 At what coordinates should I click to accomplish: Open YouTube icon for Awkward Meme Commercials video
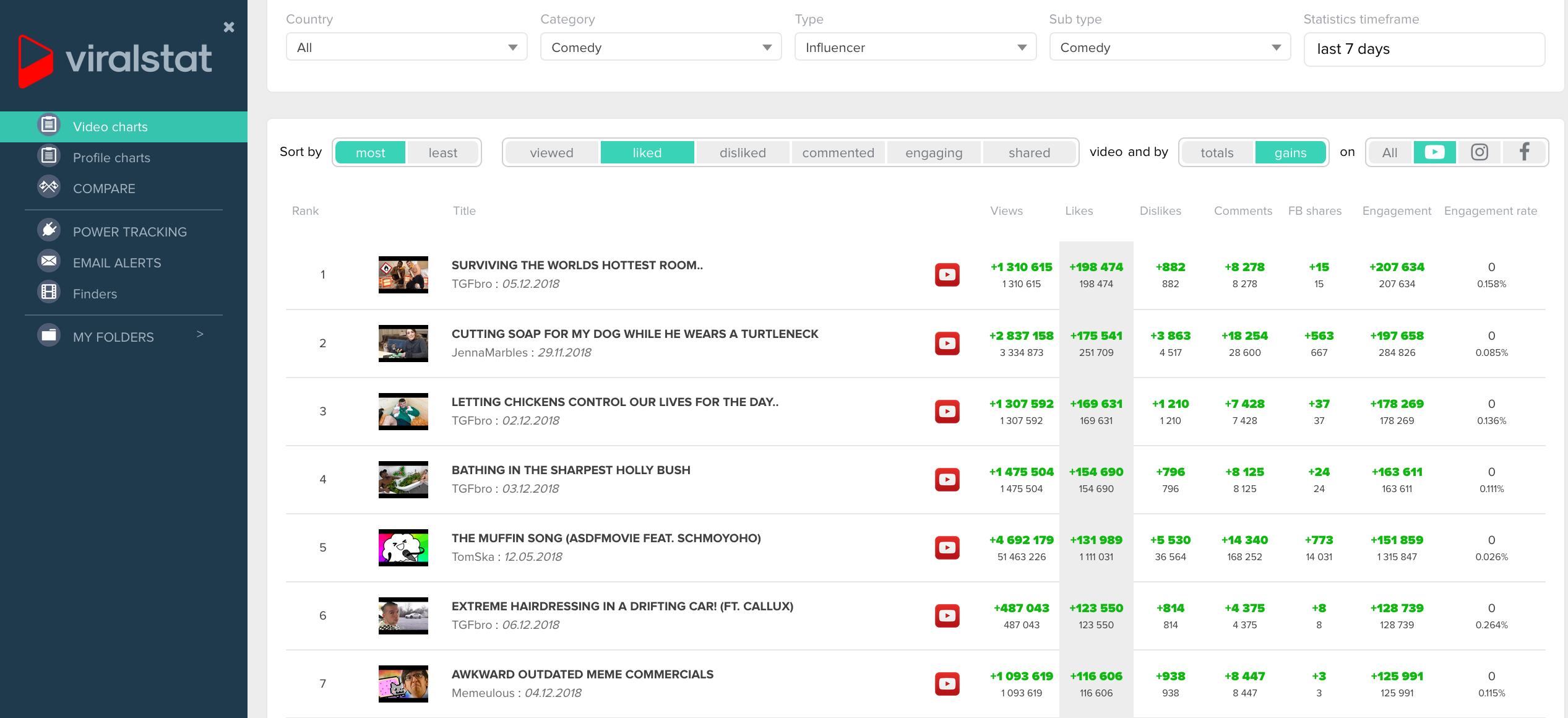point(947,683)
